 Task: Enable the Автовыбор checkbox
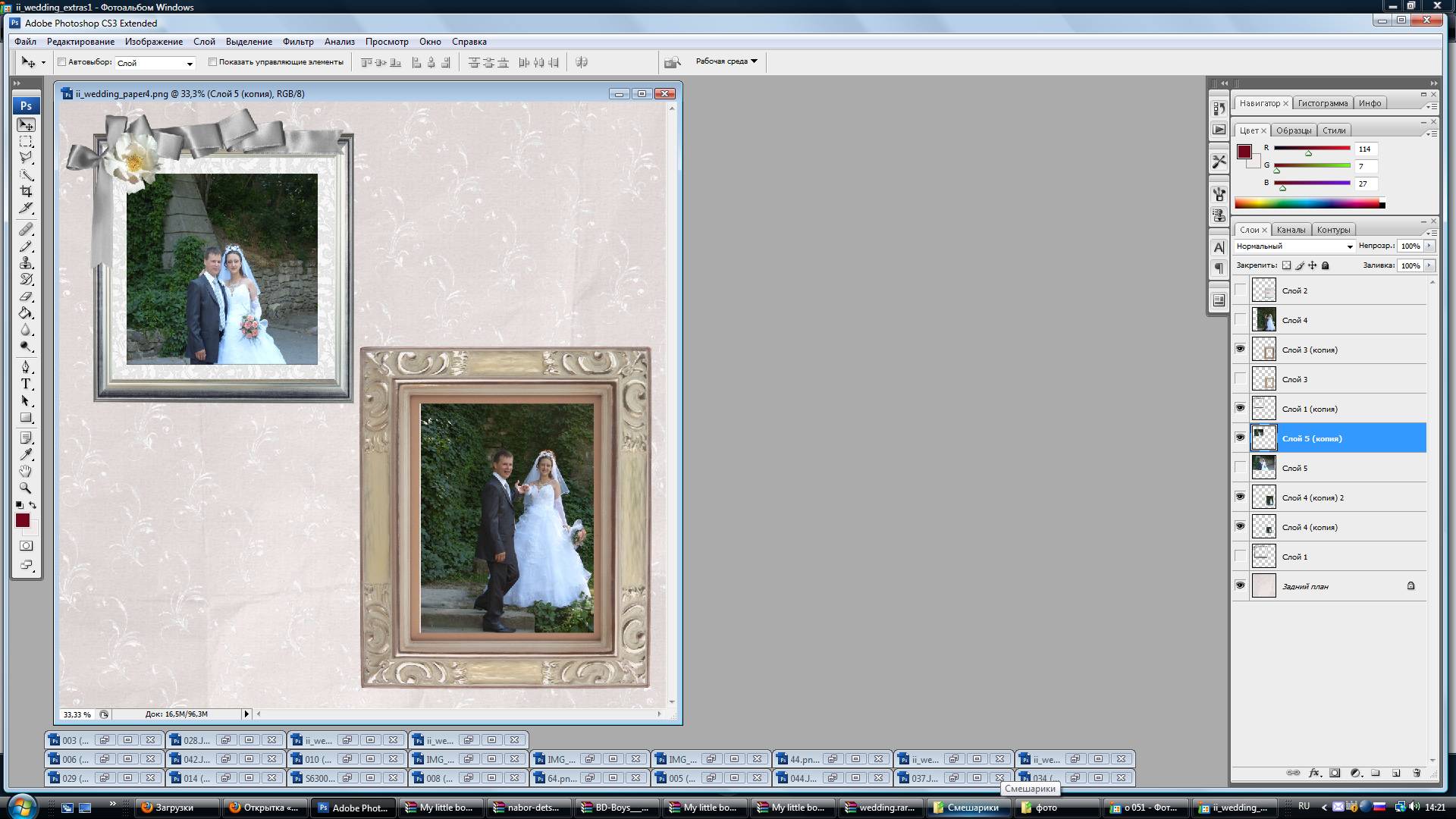click(62, 62)
